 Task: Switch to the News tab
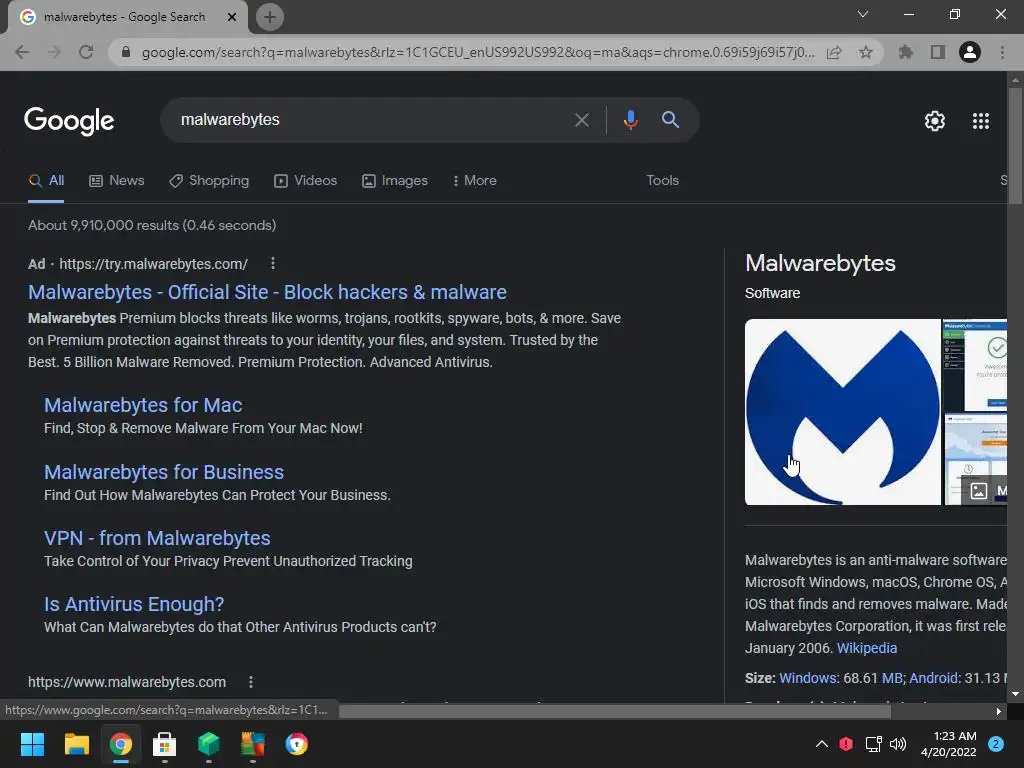pos(117,181)
